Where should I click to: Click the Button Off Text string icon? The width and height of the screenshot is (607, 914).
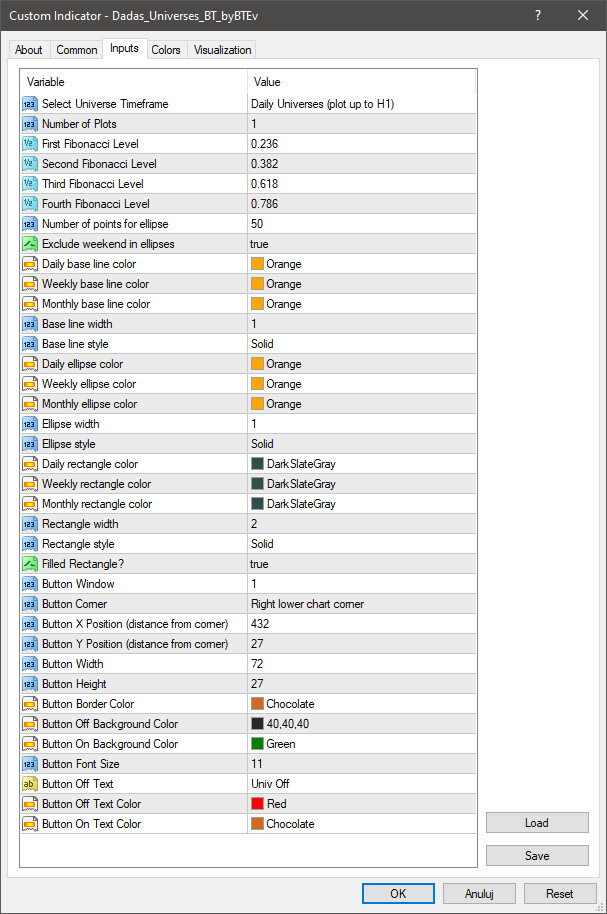pyautogui.click(x=29, y=784)
